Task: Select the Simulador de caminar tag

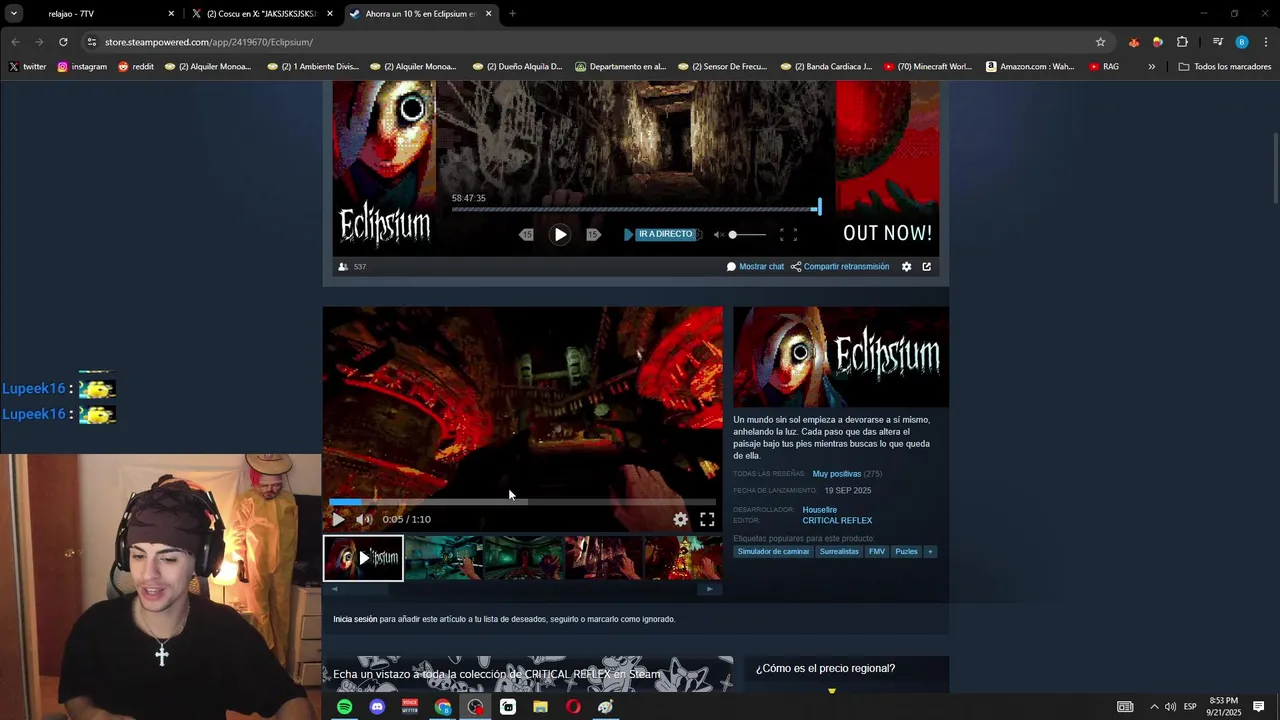Action: (x=773, y=552)
